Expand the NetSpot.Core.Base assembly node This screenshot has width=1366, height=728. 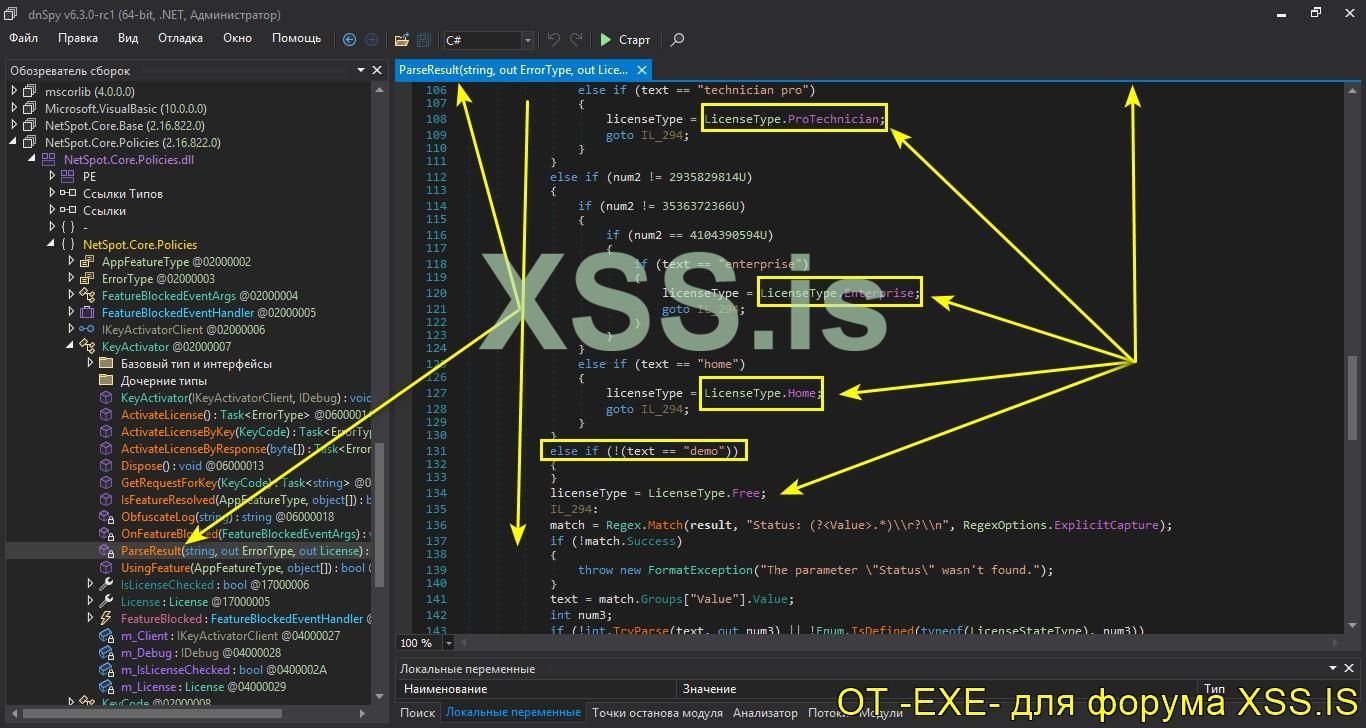[x=14, y=126]
